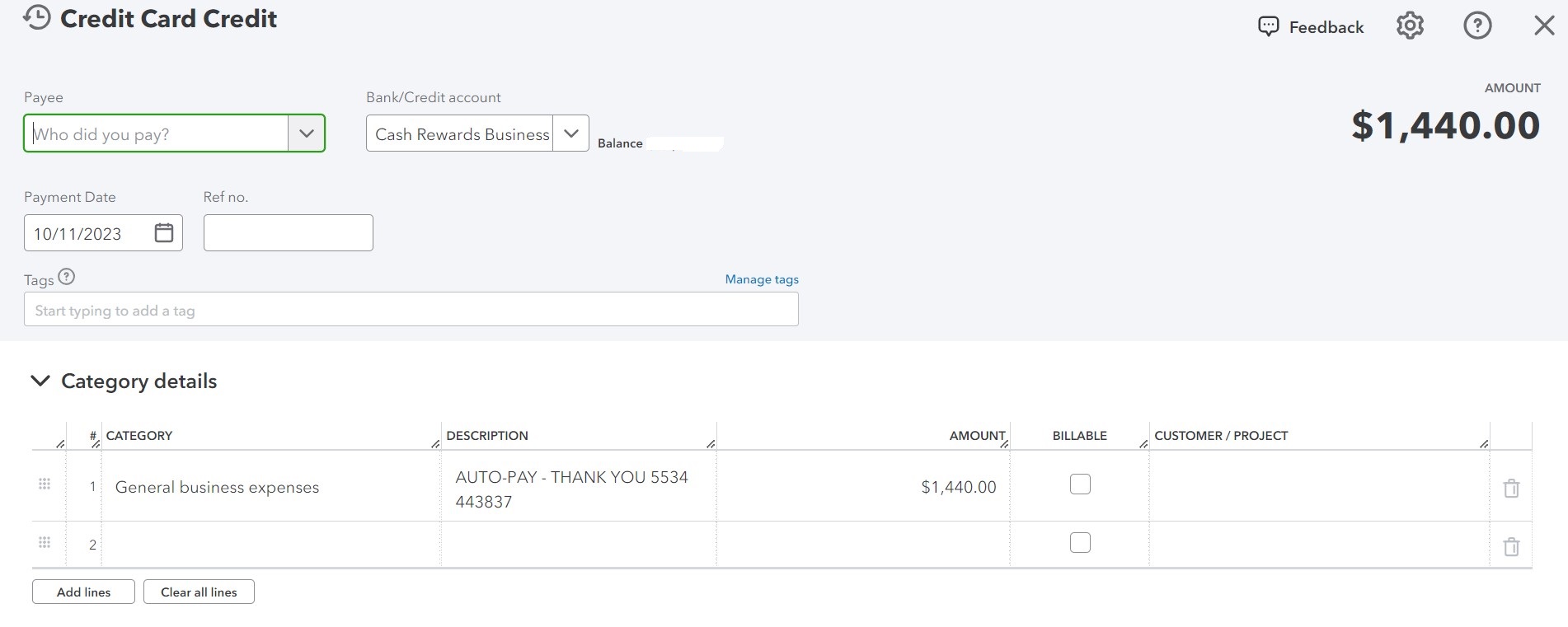The width and height of the screenshot is (1568, 627).
Task: Click the Feedback speech bubble button
Action: (x=1311, y=27)
